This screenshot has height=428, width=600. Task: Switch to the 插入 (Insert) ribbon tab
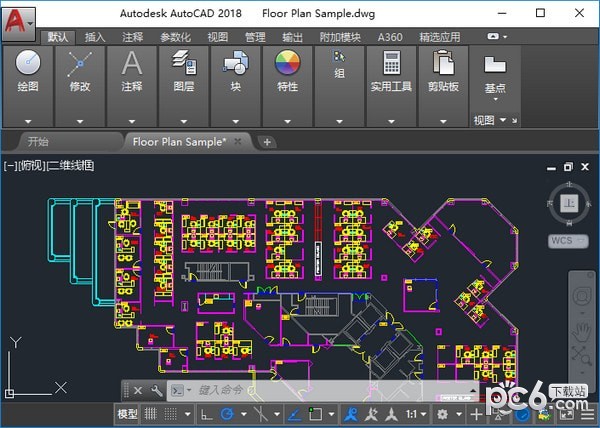point(95,37)
